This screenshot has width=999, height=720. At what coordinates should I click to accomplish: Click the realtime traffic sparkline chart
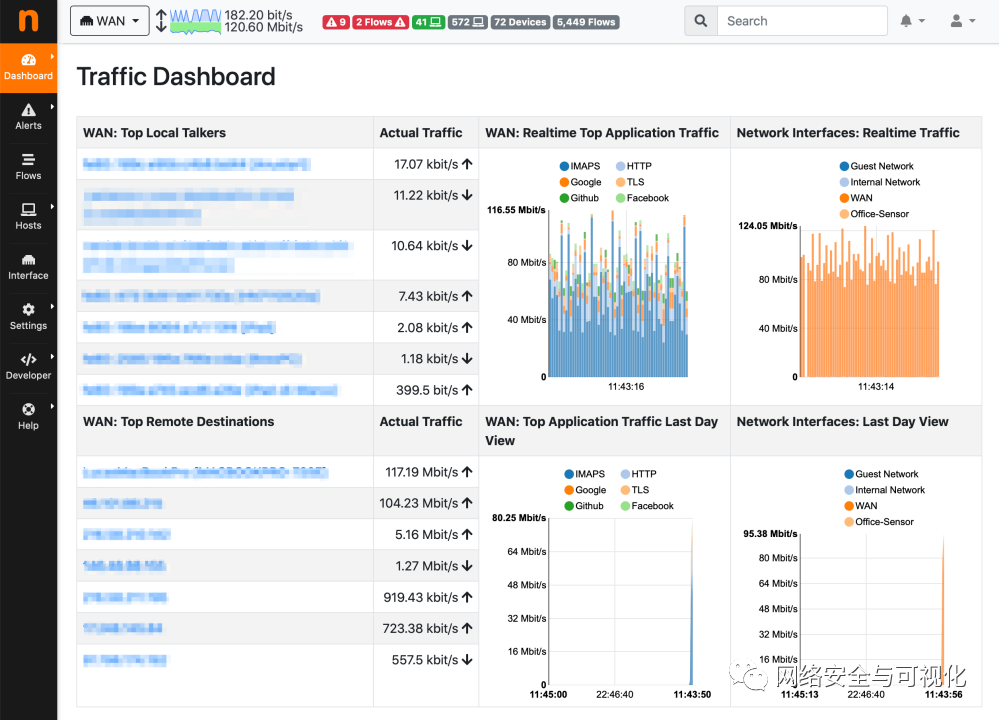point(196,21)
